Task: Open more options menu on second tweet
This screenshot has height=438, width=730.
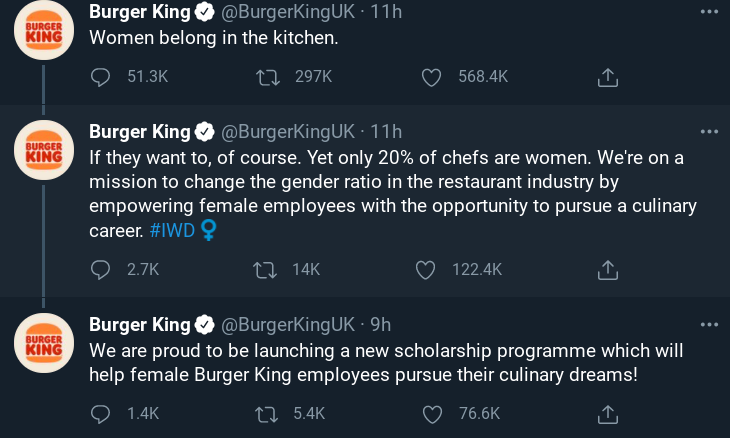Action: point(709,132)
